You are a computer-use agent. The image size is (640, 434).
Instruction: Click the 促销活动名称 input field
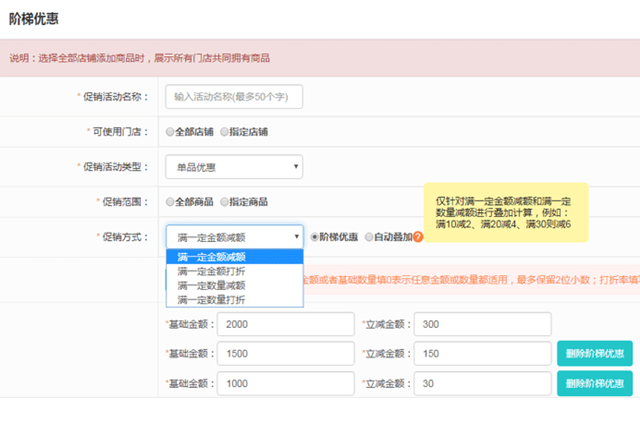click(234, 97)
